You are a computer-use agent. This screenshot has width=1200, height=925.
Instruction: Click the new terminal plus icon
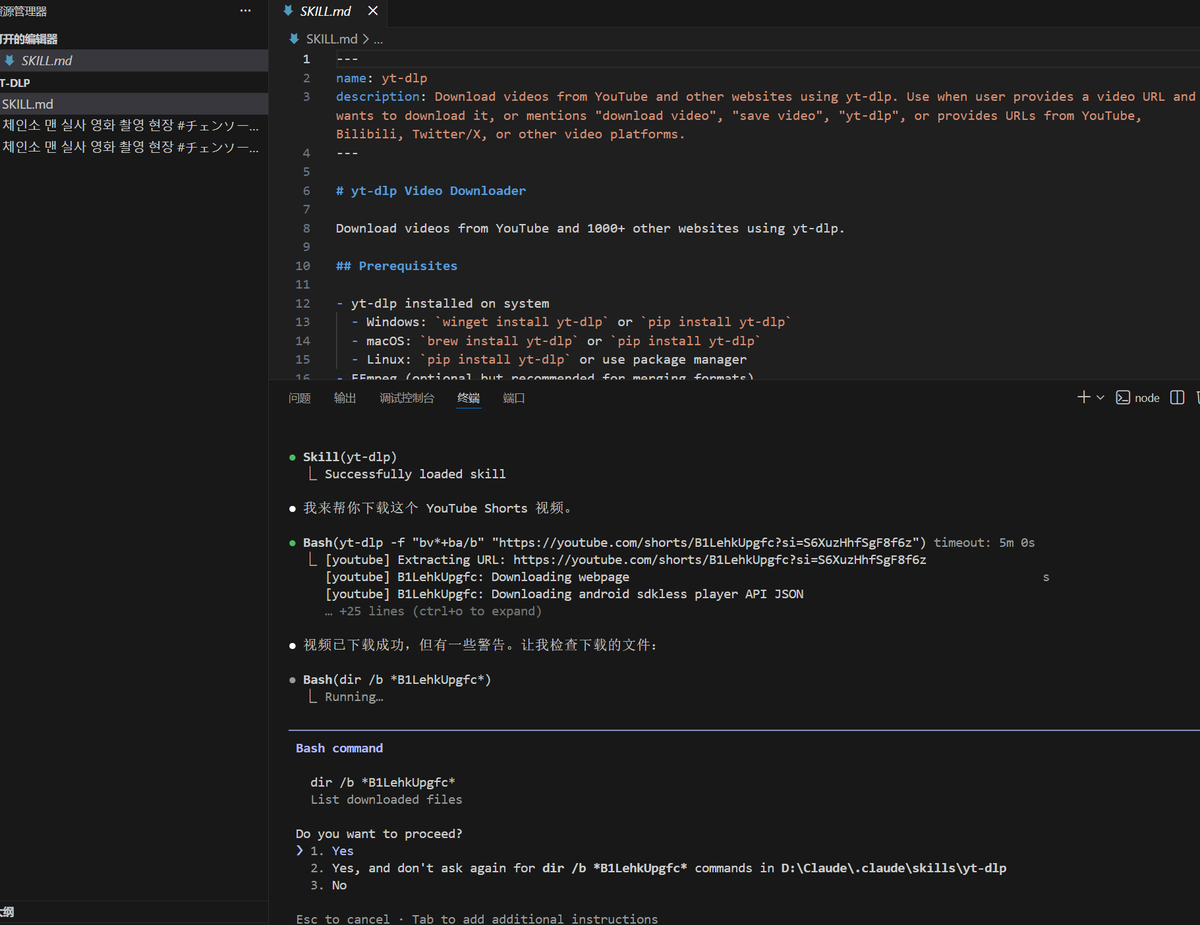point(1083,397)
